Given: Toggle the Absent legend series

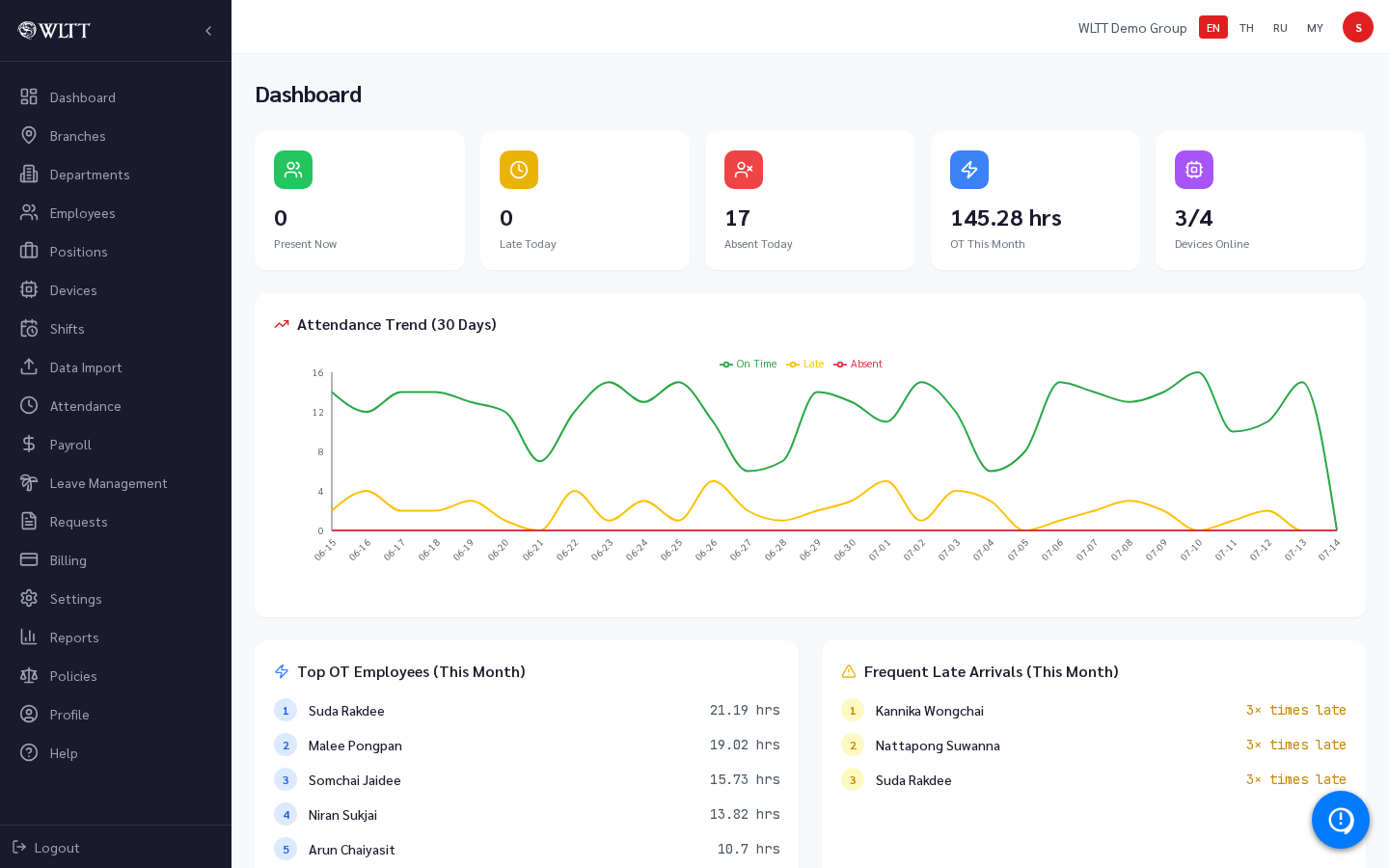Looking at the screenshot, I should click(x=858, y=364).
